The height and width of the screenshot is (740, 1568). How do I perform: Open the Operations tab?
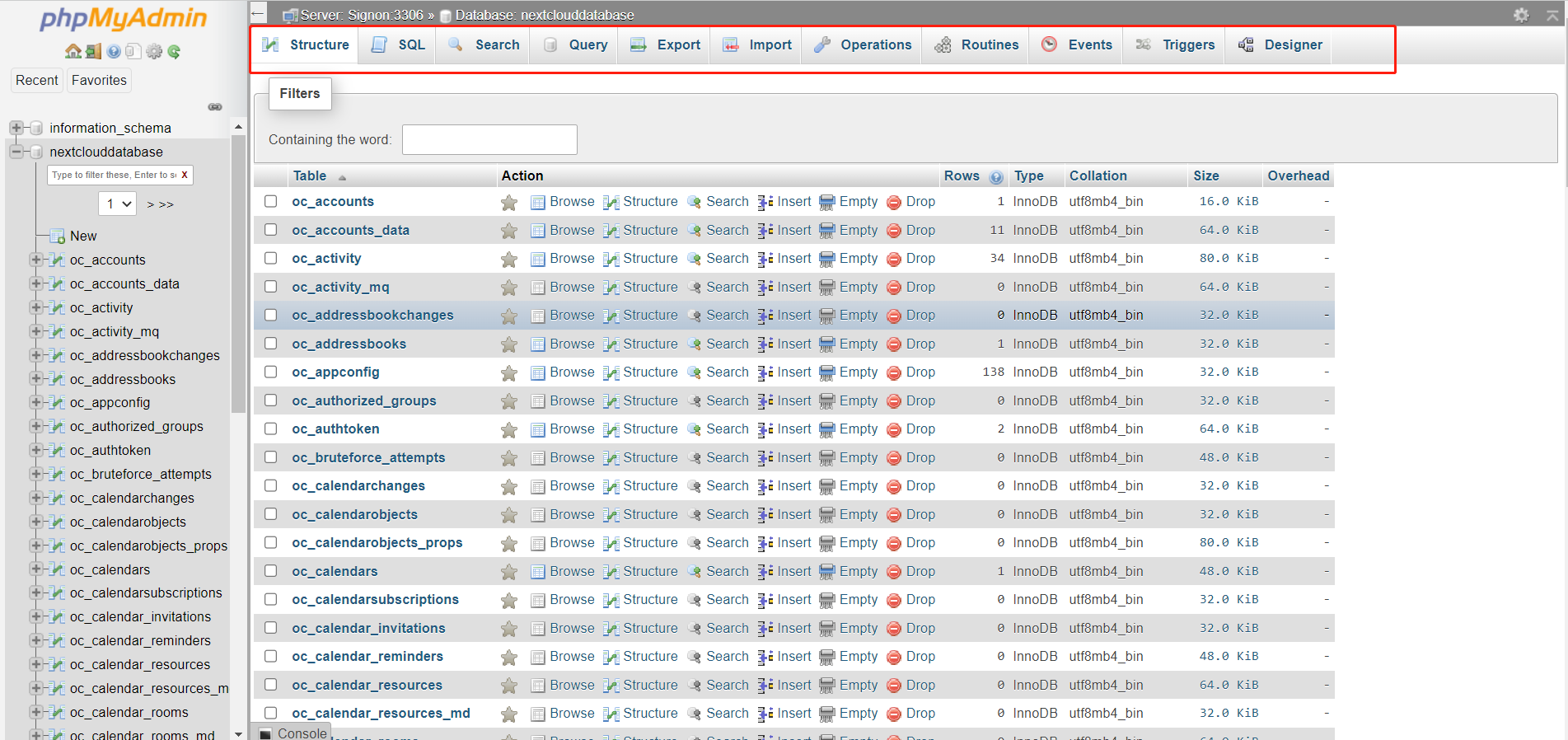point(862,45)
